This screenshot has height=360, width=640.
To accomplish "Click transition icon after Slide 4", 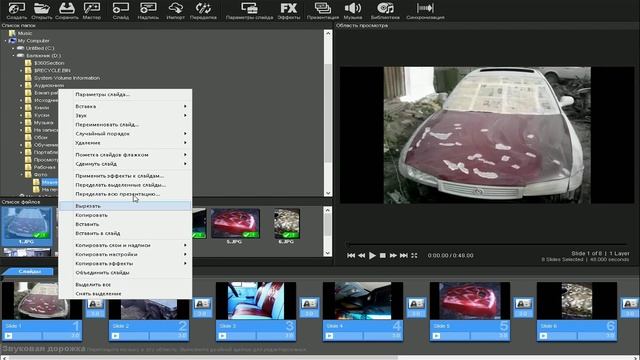I will click(x=416, y=307).
